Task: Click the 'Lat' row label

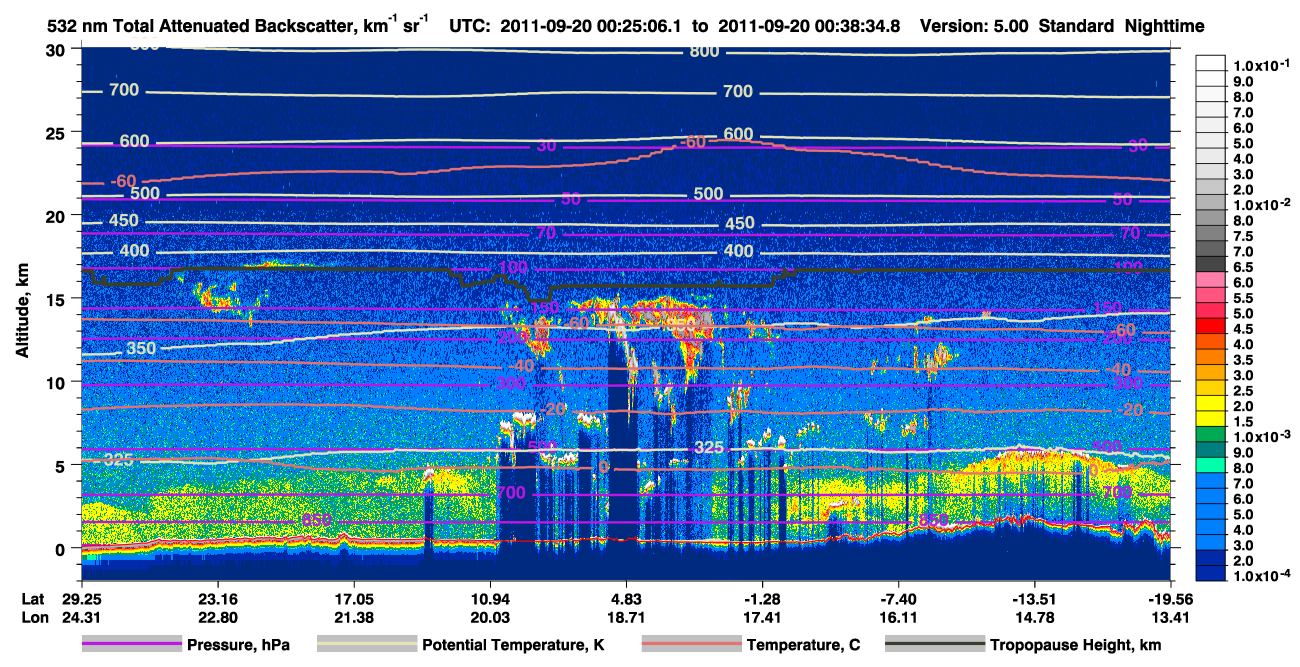Action: click(34, 598)
